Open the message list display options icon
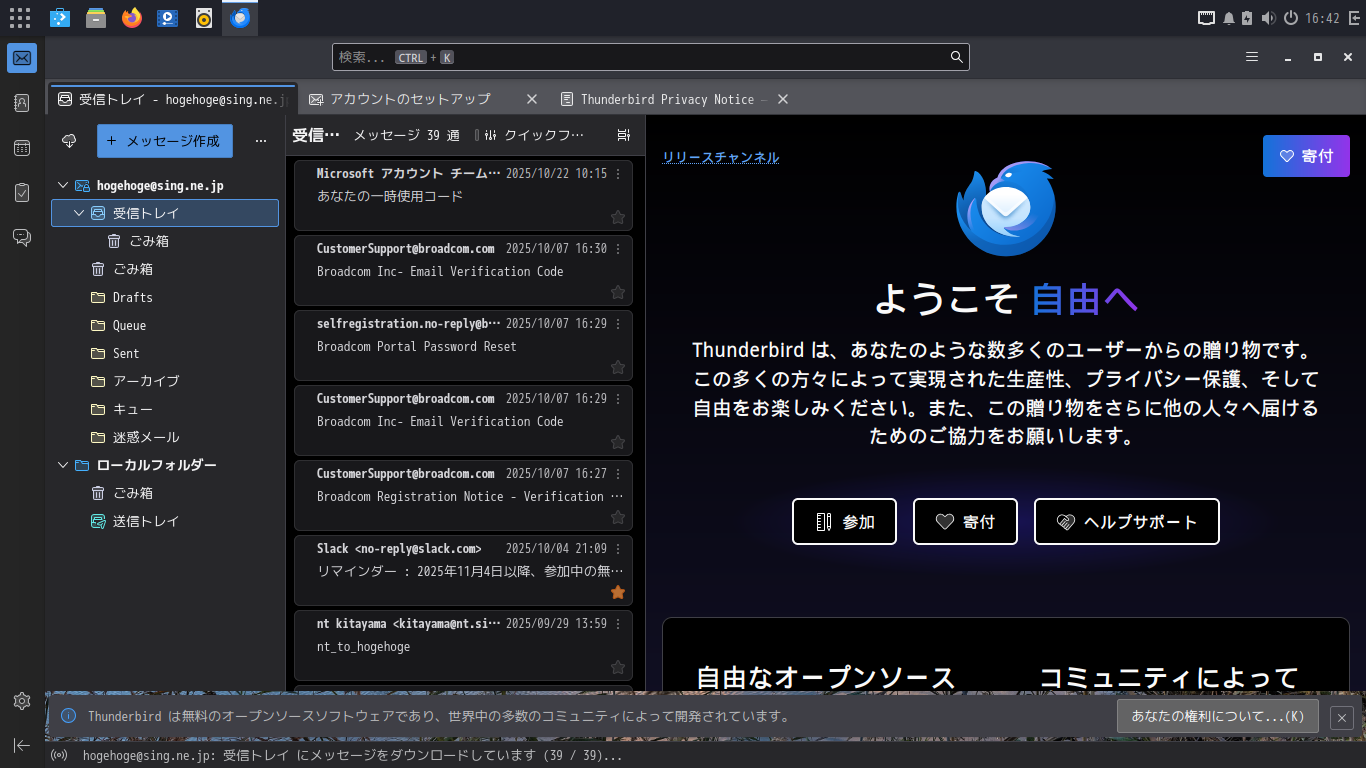The height and width of the screenshot is (768, 1366). [x=624, y=135]
